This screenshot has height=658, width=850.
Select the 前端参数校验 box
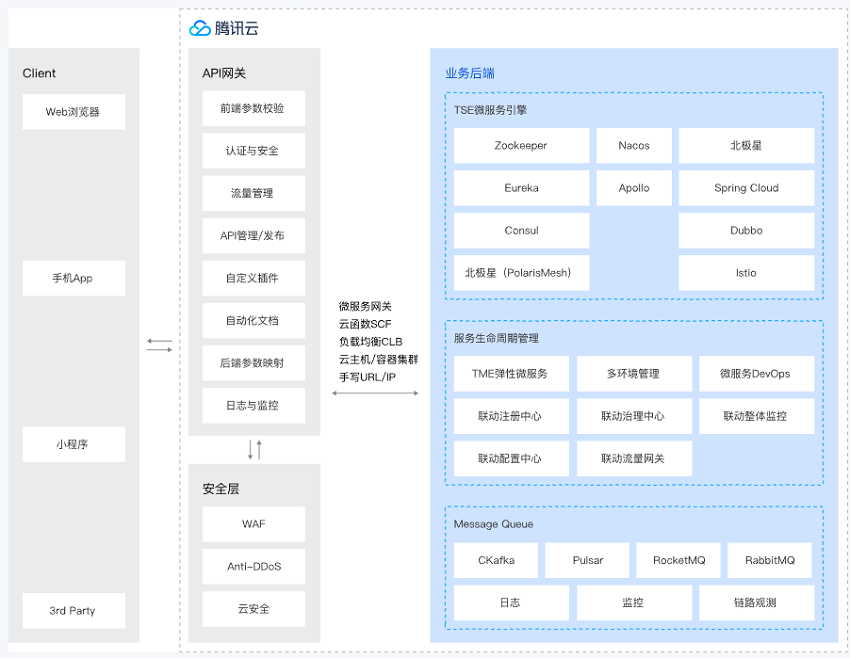[x=254, y=108]
